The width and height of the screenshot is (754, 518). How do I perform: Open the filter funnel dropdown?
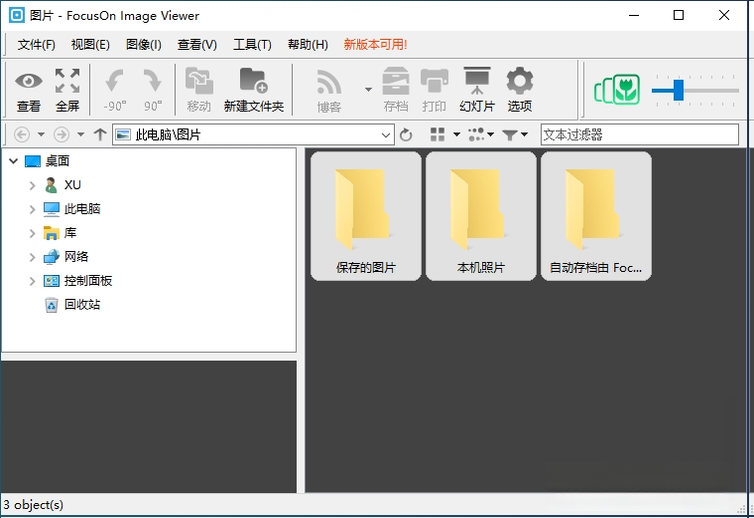click(515, 135)
